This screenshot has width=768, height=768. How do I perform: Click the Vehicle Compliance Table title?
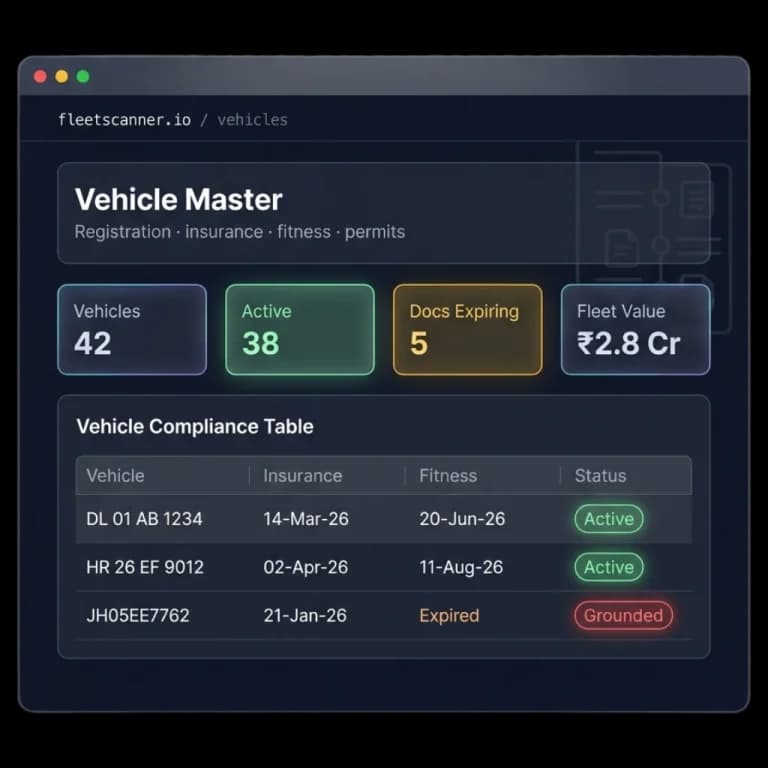(195, 427)
